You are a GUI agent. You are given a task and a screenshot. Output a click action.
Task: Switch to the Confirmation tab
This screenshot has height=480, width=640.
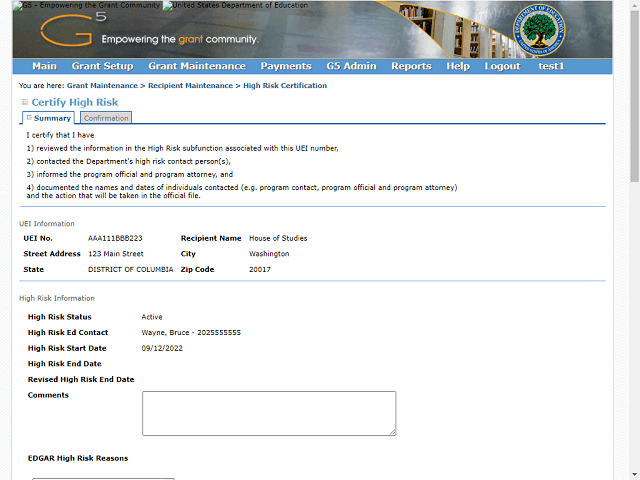click(106, 118)
